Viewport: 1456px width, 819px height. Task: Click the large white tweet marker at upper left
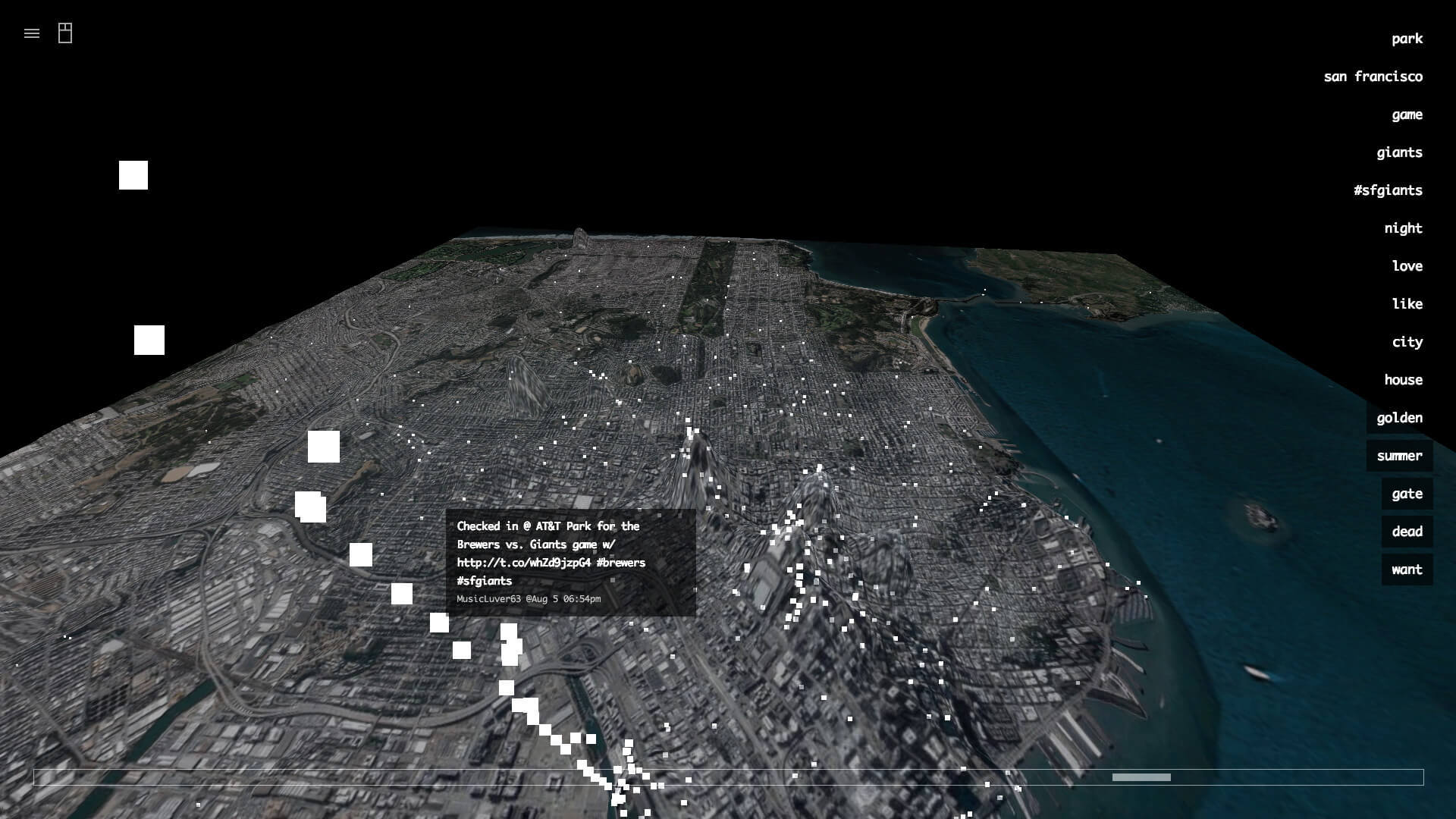tap(133, 175)
